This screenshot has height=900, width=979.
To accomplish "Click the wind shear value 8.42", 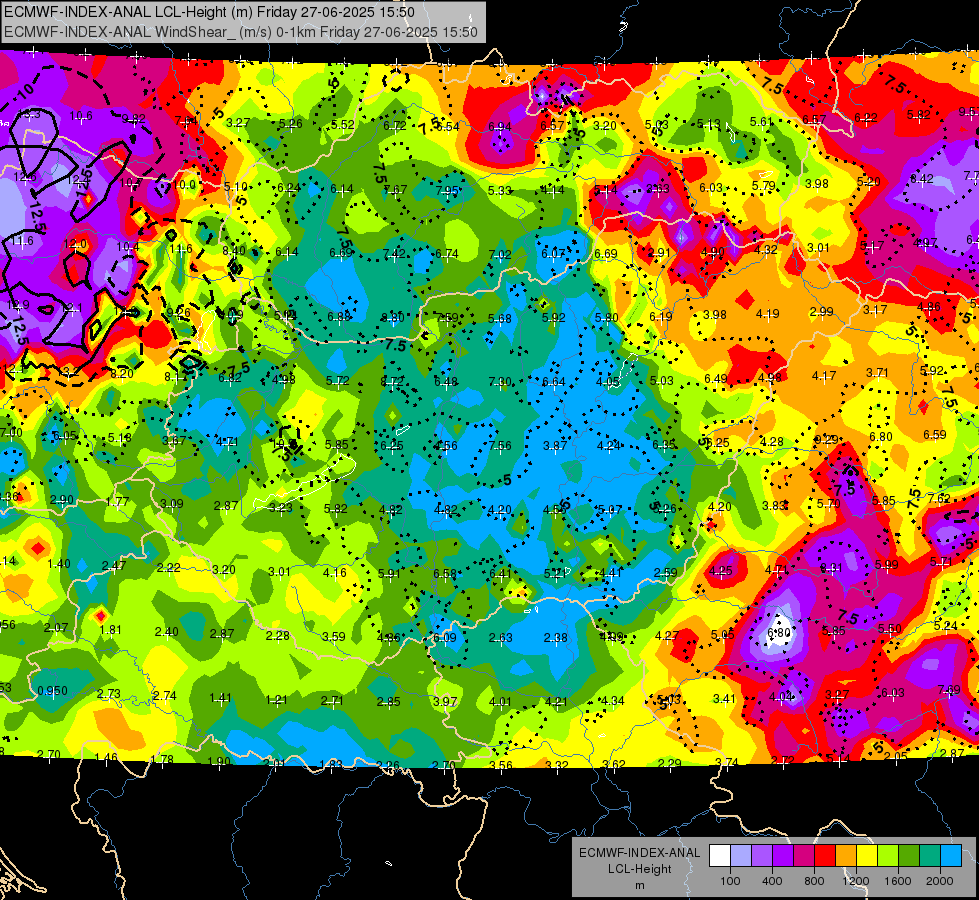I will [922, 179].
